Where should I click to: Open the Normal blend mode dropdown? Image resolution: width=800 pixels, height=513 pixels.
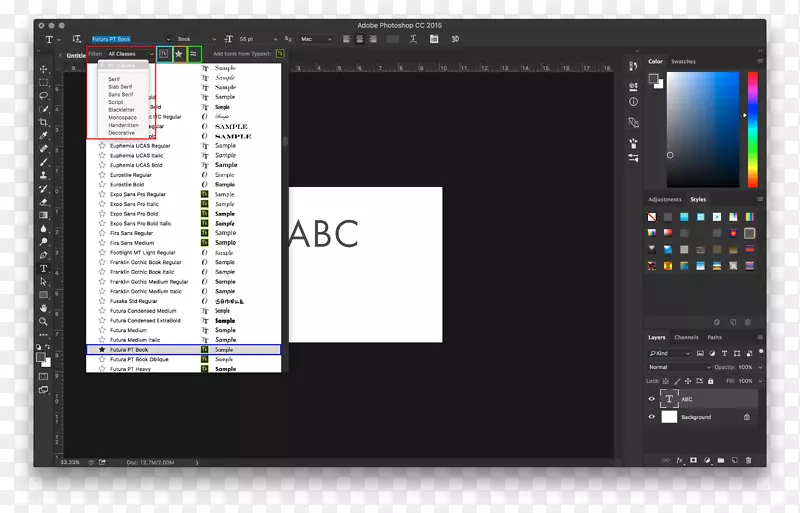pos(679,367)
